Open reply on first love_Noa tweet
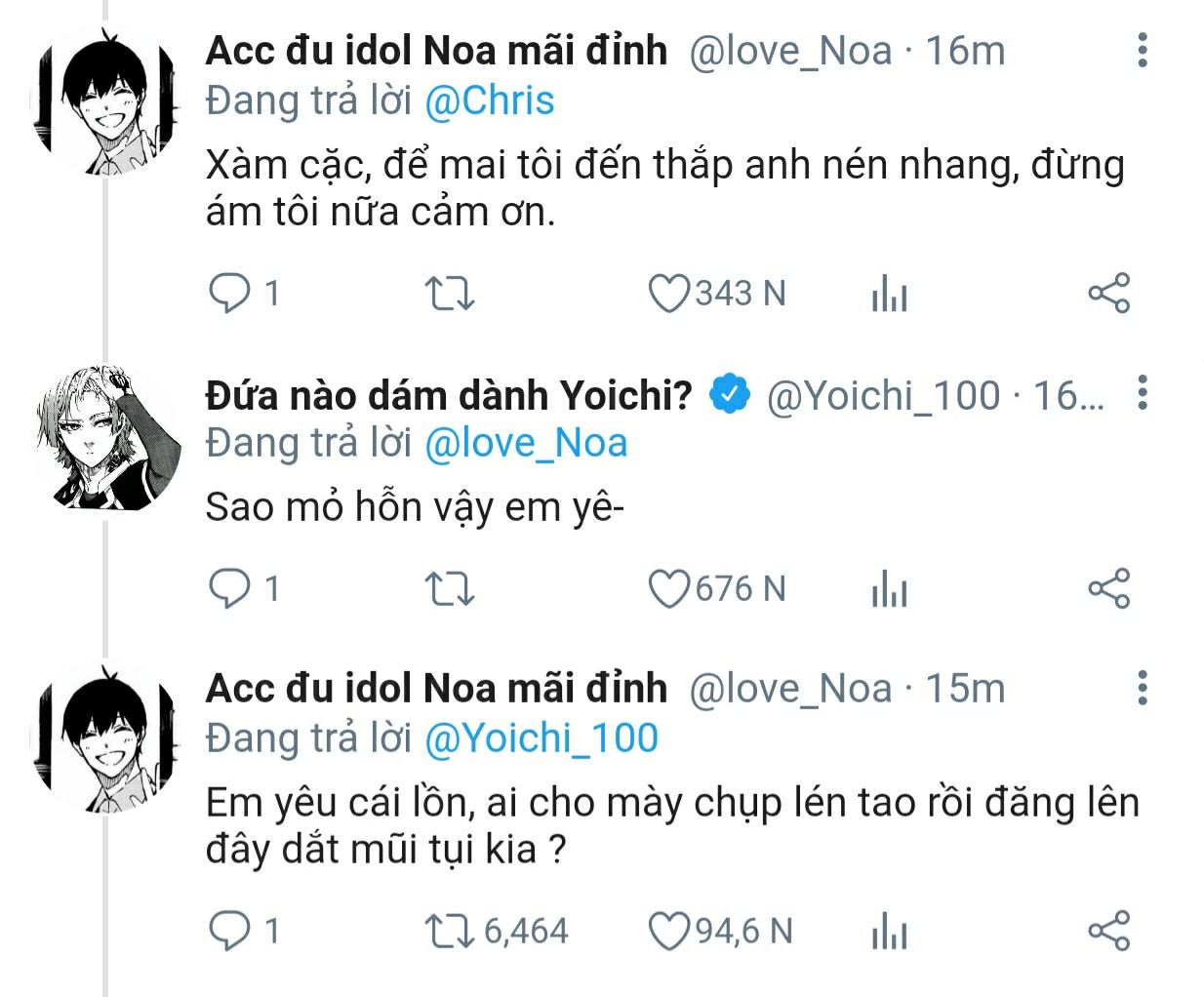Screen dimensions: 1204x997 tap(230, 293)
